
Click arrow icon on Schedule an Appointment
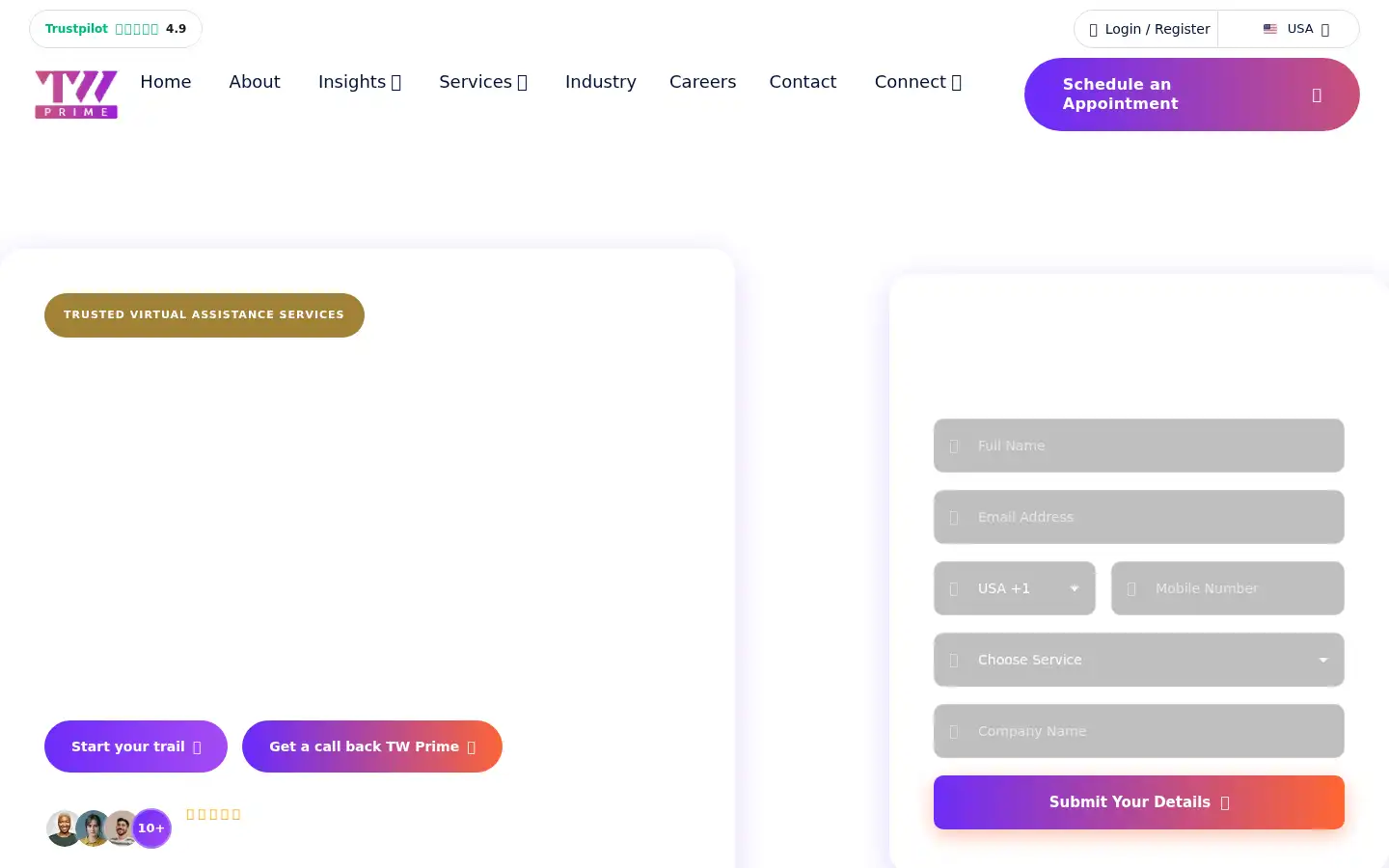coord(1317,95)
